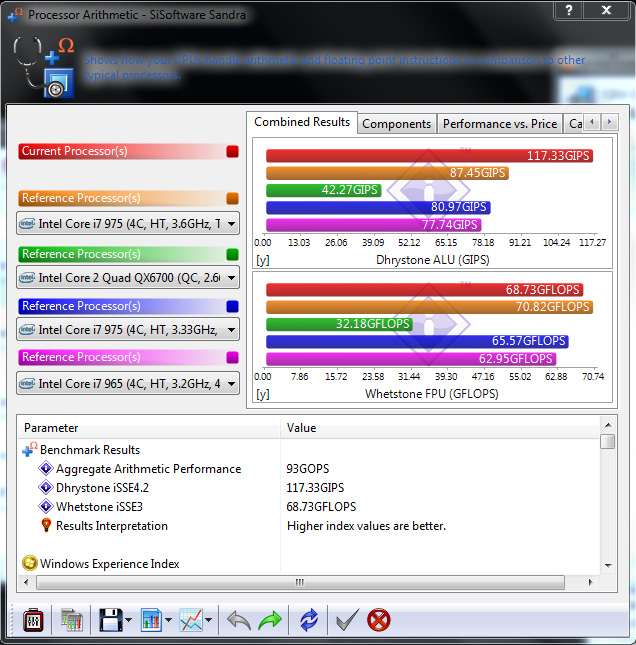Click the results list scroll down arrow
This screenshot has width=636, height=645.
coord(608,566)
